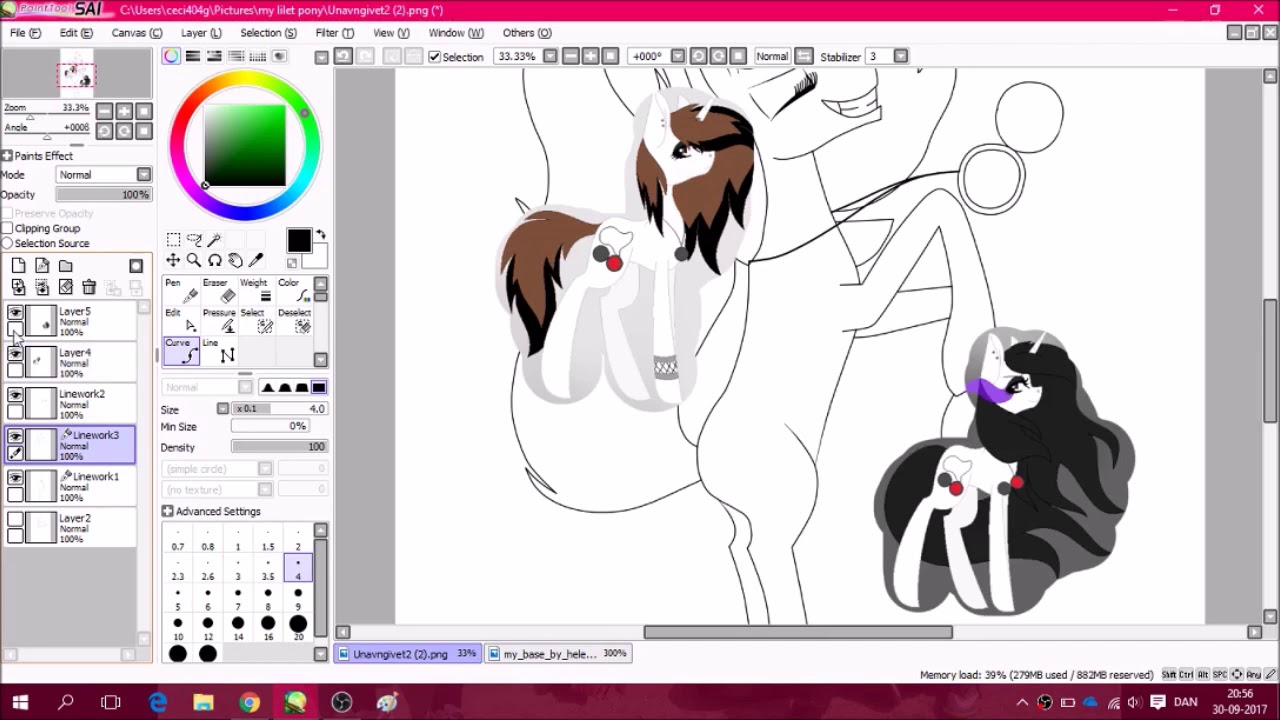Adjust the layer Opacity slider

coord(104,195)
